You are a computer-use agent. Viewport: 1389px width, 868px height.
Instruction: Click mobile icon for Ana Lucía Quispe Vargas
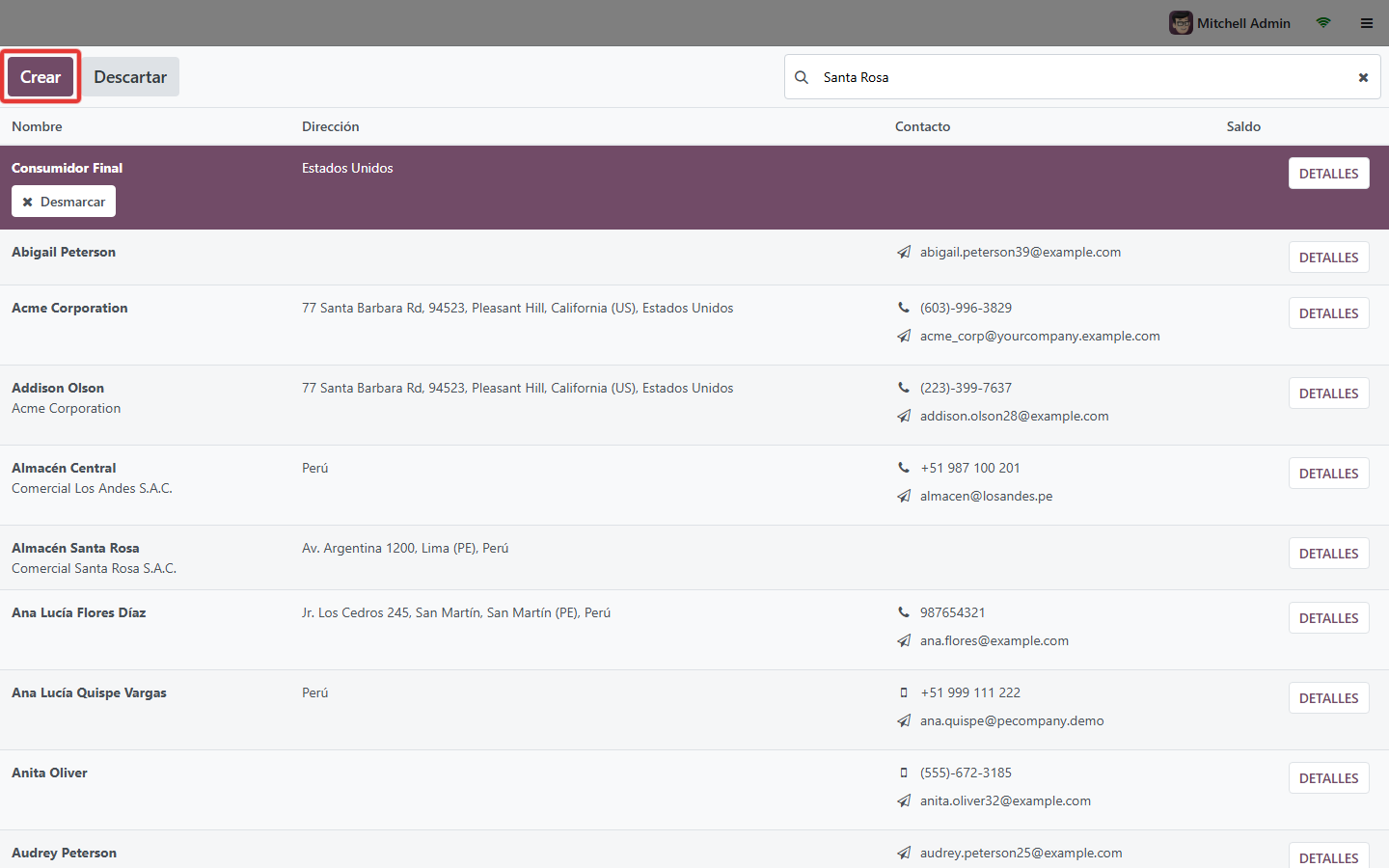click(904, 692)
